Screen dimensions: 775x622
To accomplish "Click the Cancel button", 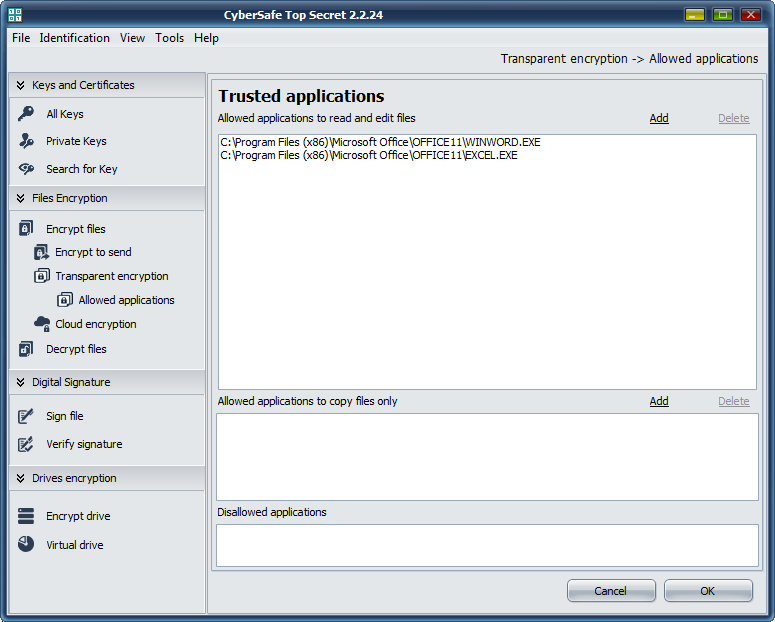I will click(611, 591).
